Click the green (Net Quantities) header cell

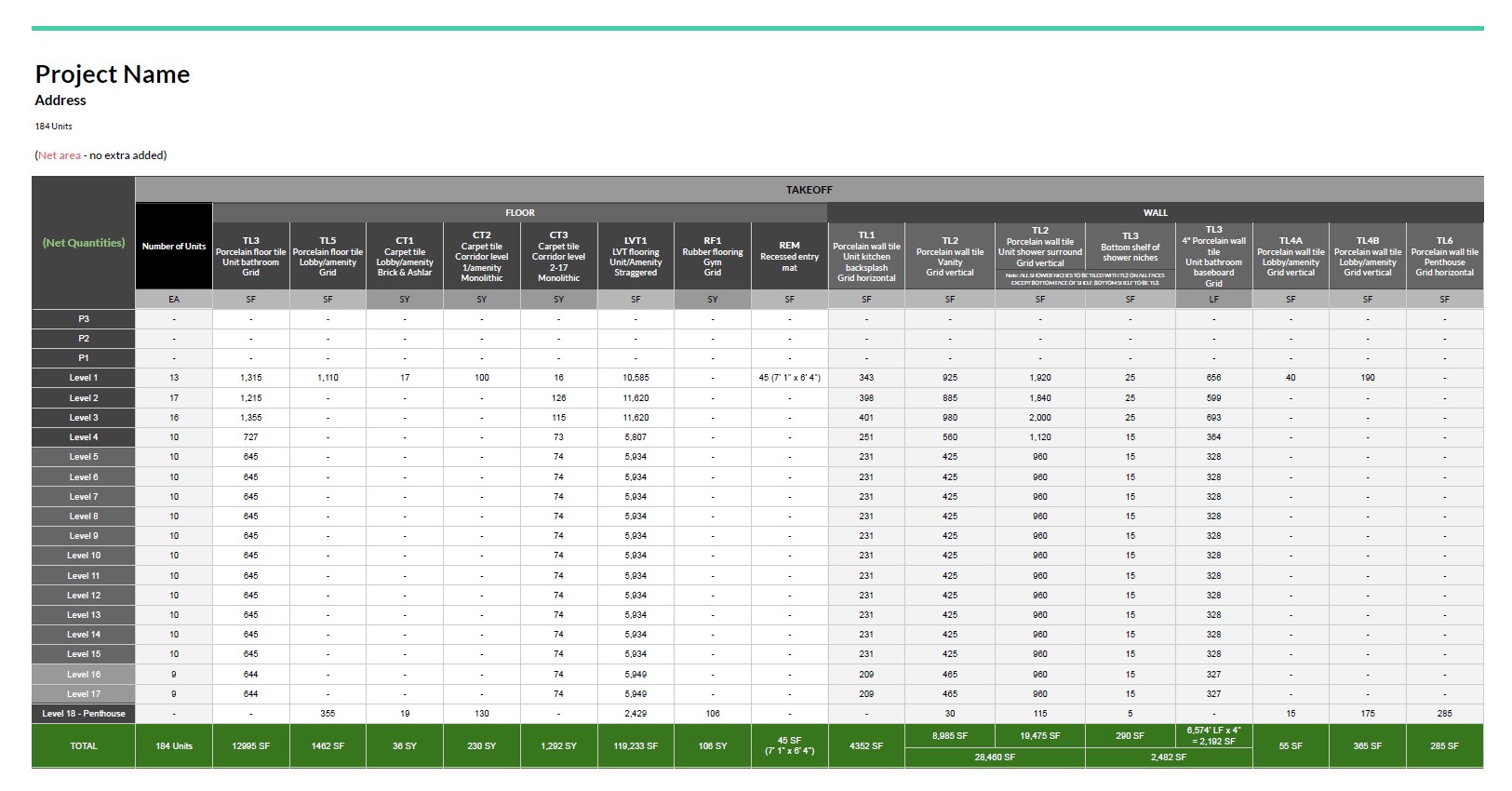coord(84,243)
